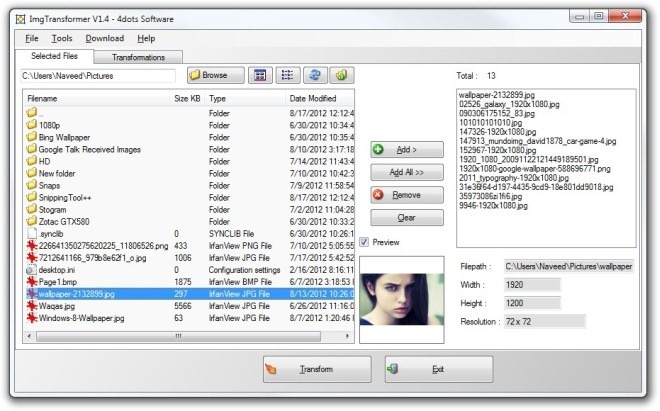Uncheck the Preview checkbox

tap(364, 241)
